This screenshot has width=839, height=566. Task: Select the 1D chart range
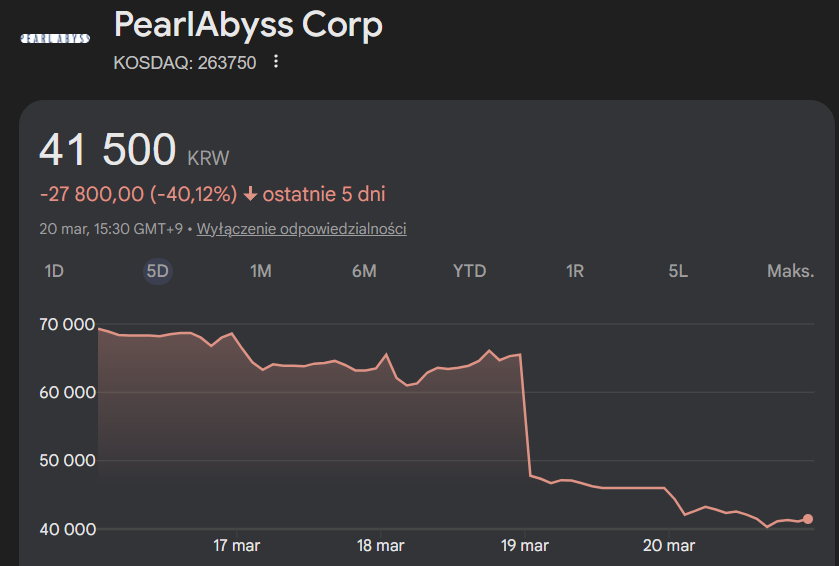(x=54, y=271)
